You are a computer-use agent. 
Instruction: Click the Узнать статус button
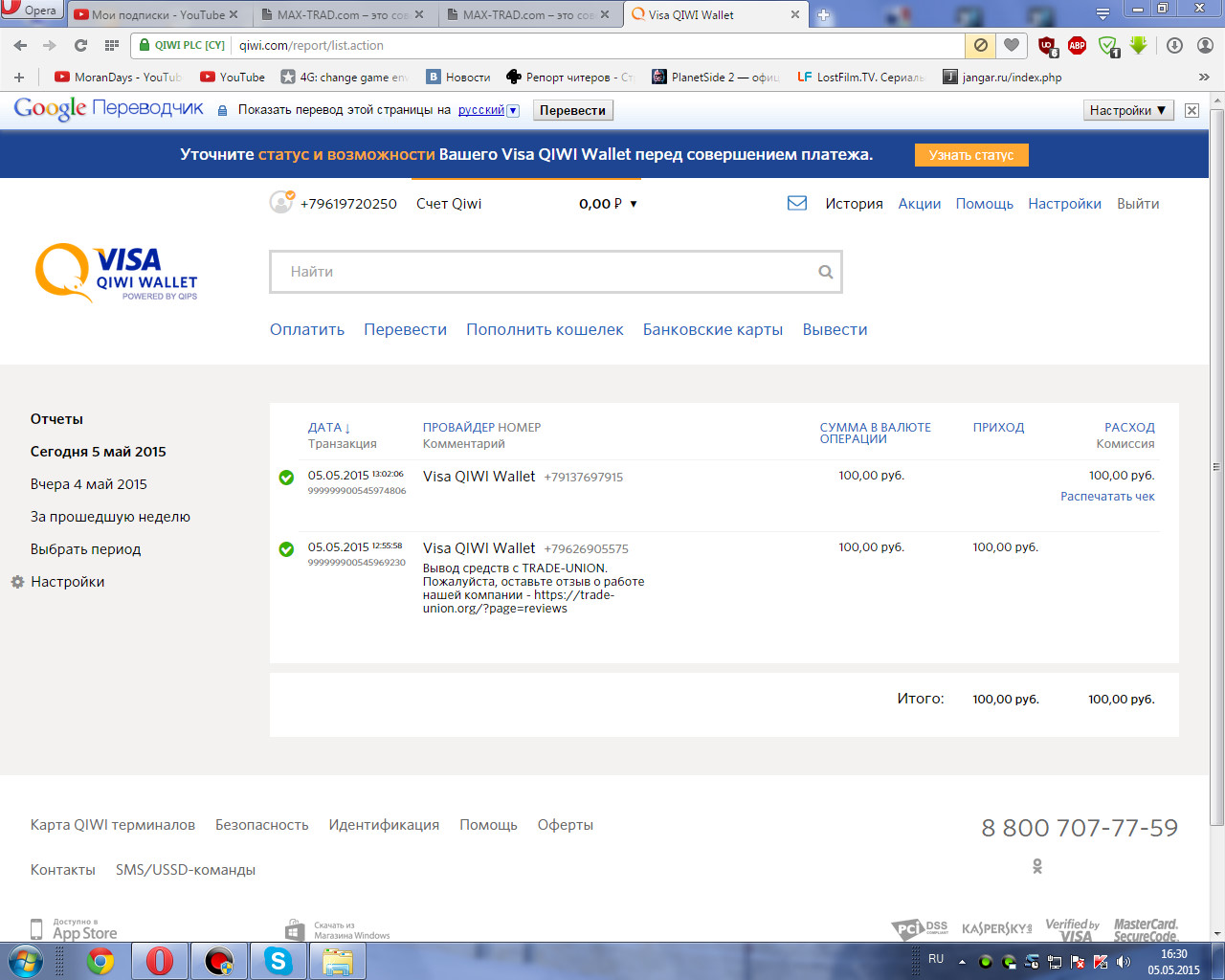tap(971, 155)
